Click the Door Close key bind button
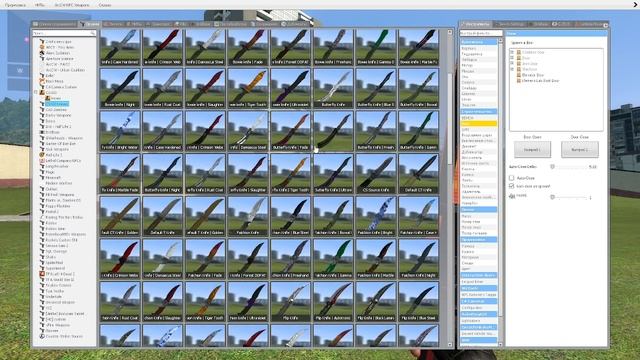Screen dimensions: 640x360 click(x=580, y=149)
